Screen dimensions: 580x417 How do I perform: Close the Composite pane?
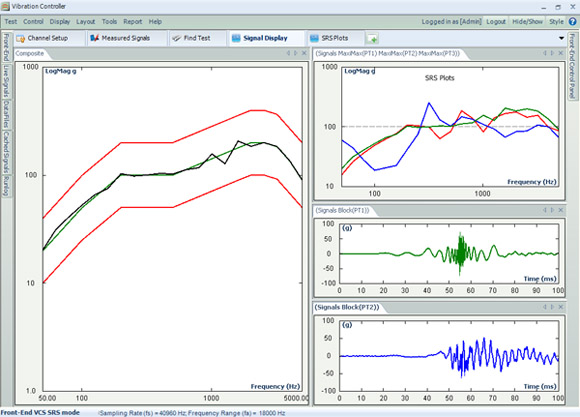click(304, 53)
